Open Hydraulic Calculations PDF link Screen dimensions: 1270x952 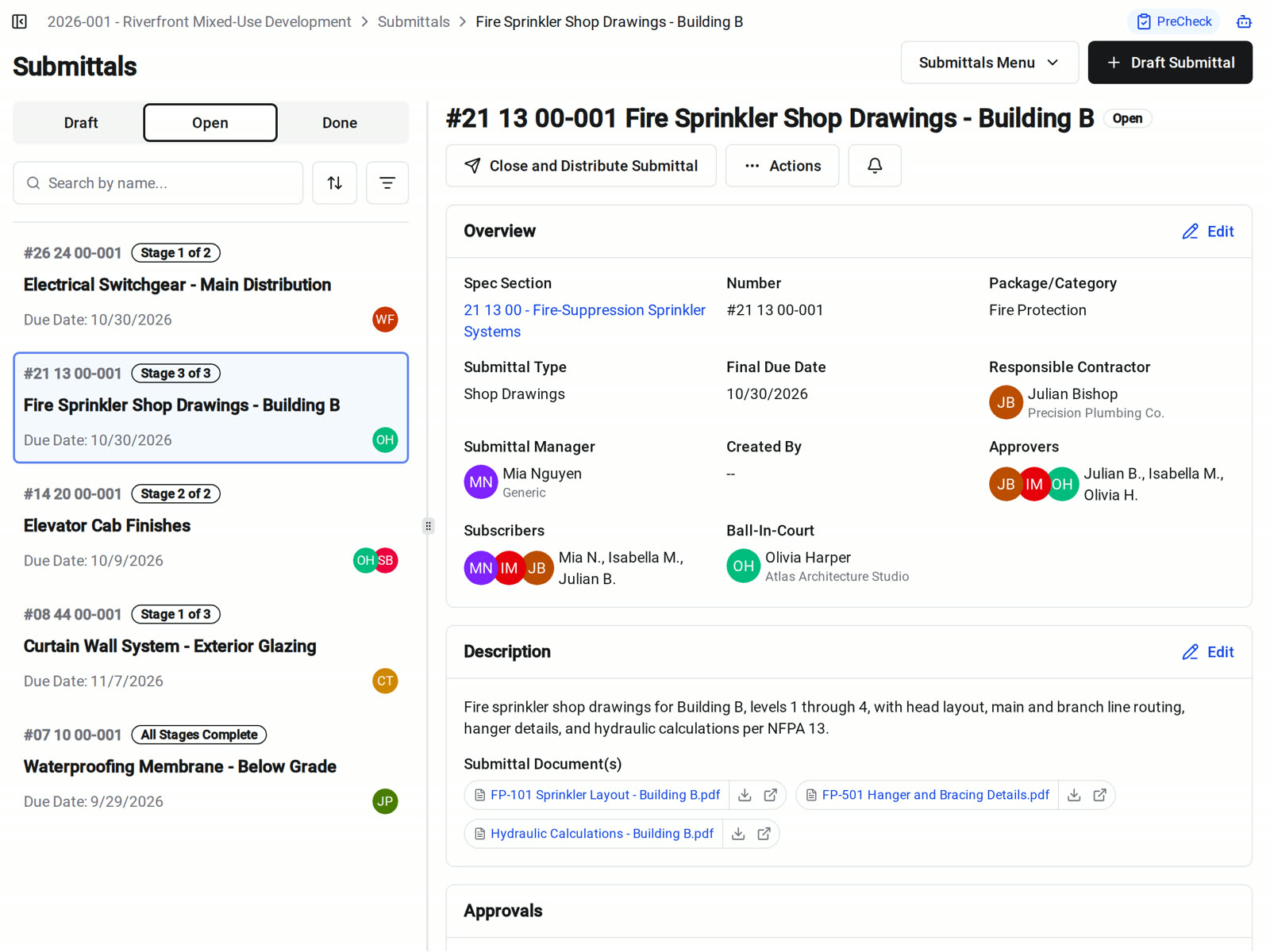coord(602,834)
